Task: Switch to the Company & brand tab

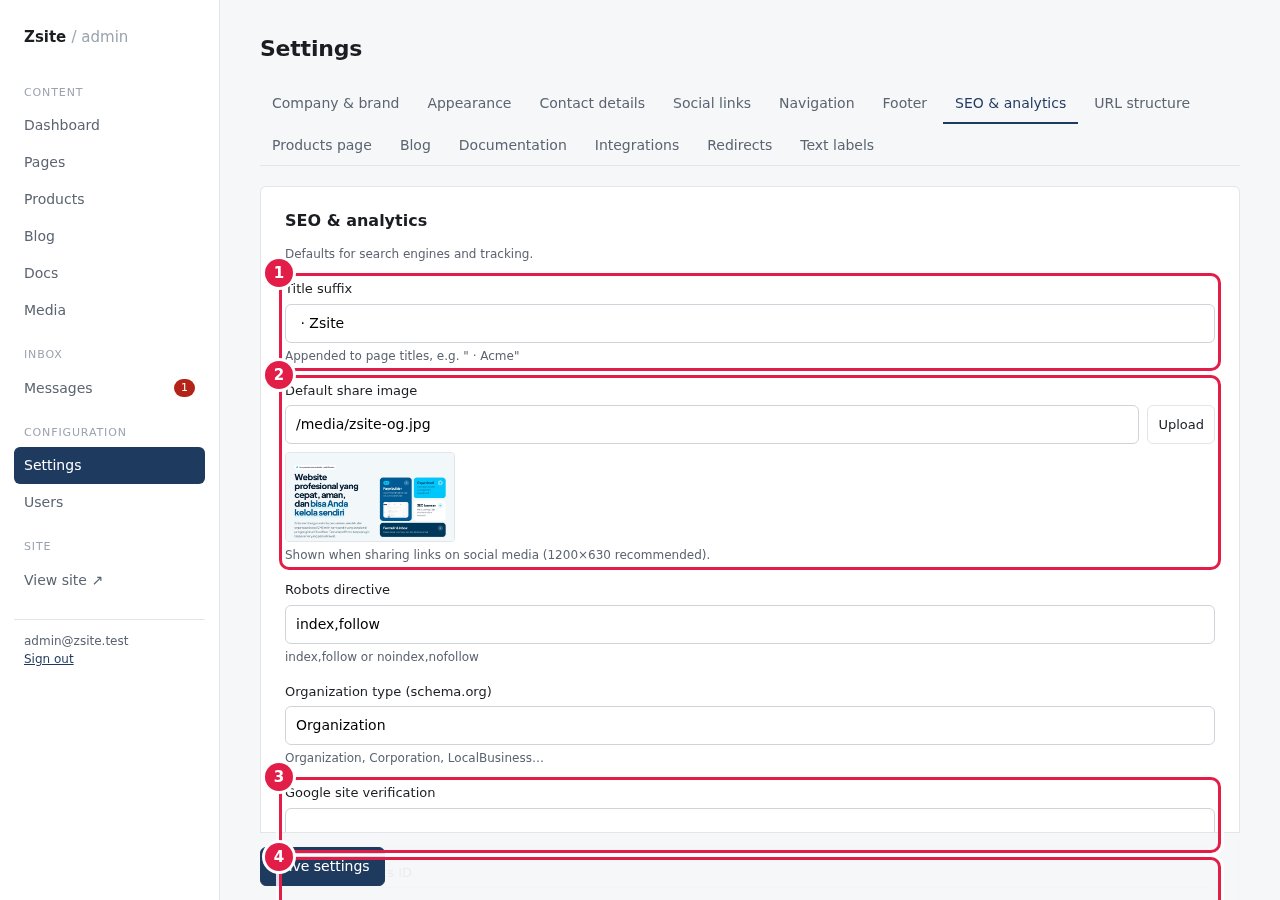Action: coord(335,103)
